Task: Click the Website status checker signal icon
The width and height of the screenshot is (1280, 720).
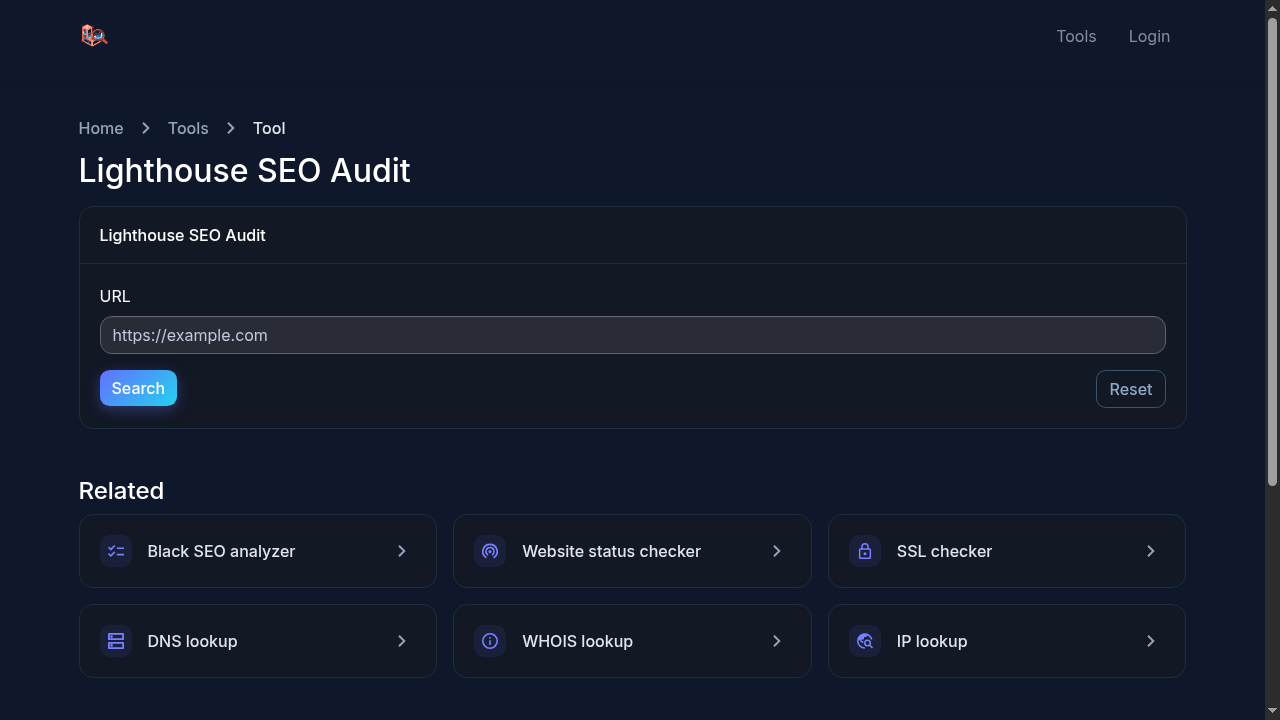Action: 490,551
